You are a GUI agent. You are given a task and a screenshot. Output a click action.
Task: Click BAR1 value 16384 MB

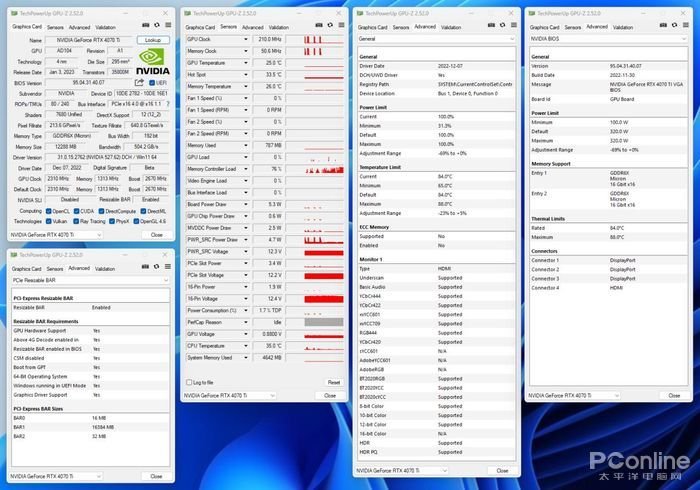(x=103, y=427)
